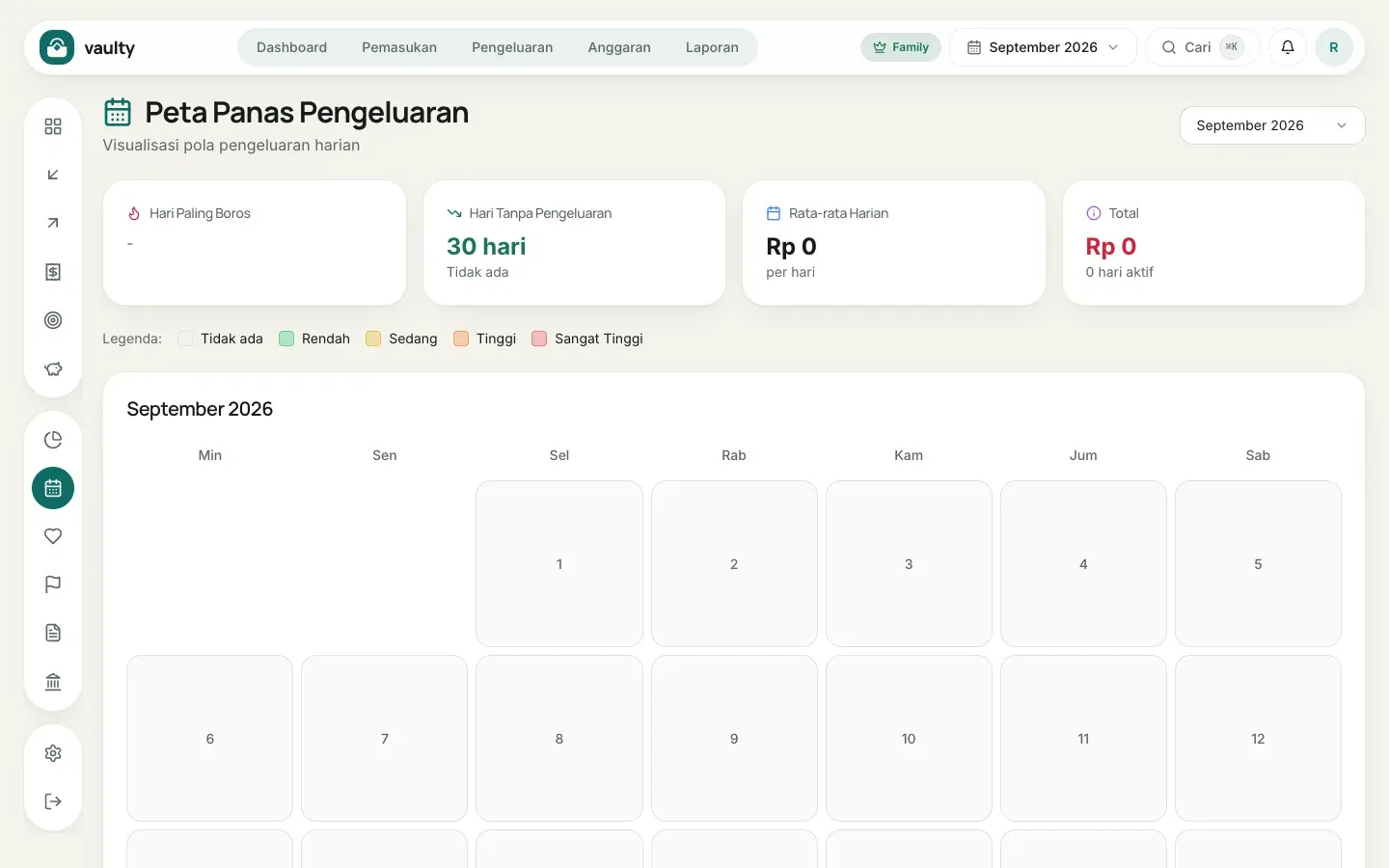Select day 2 in the calendar
This screenshot has height=868, width=1389.
(734, 564)
